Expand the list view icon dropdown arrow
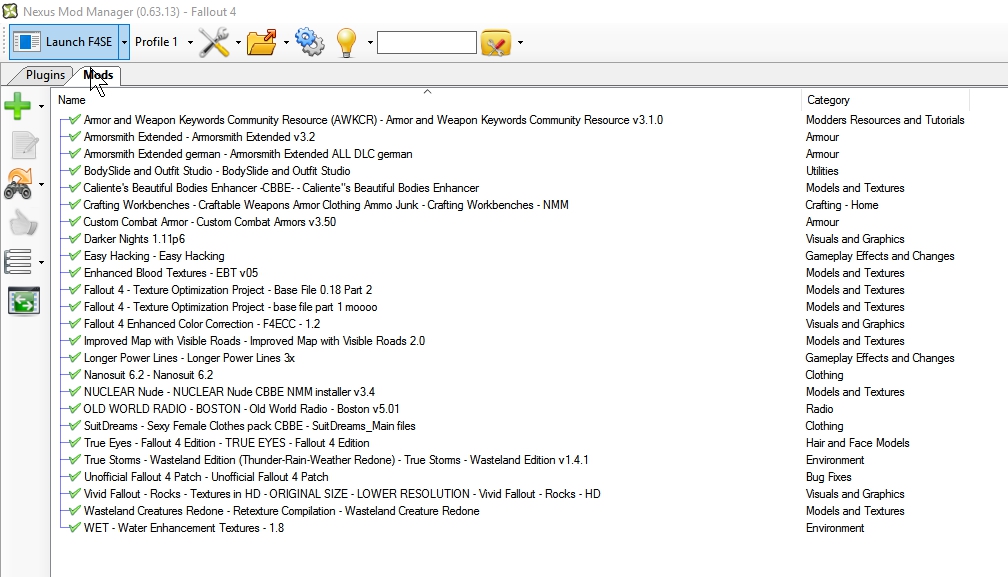The width and height of the screenshot is (1008, 577). coord(41,262)
